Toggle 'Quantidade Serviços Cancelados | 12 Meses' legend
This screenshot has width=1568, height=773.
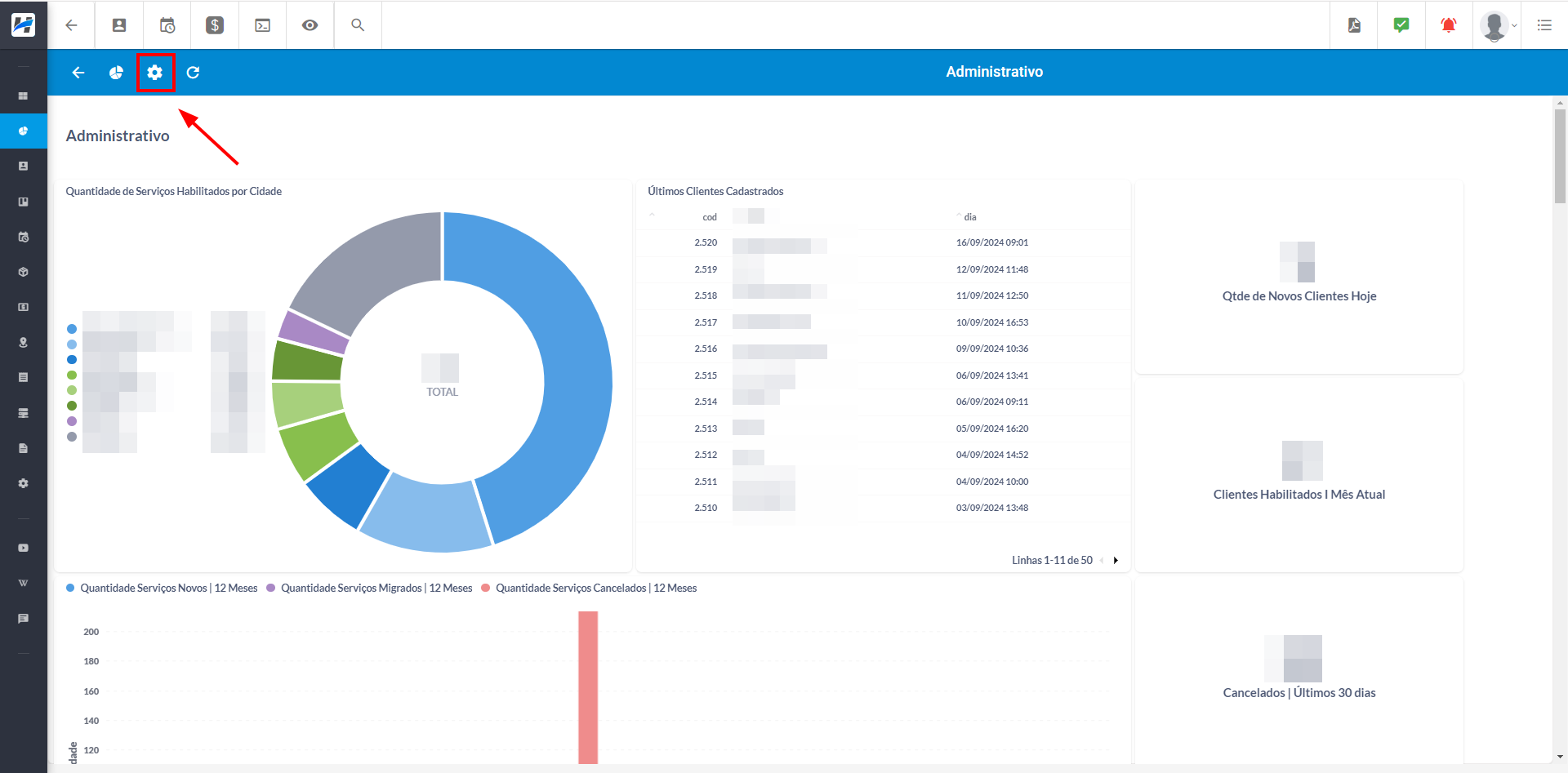click(x=589, y=589)
